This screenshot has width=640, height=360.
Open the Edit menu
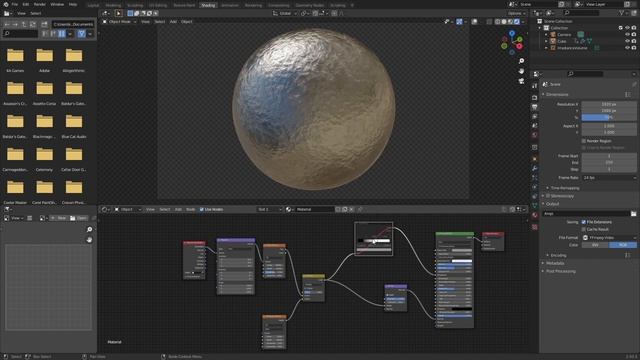26,4
